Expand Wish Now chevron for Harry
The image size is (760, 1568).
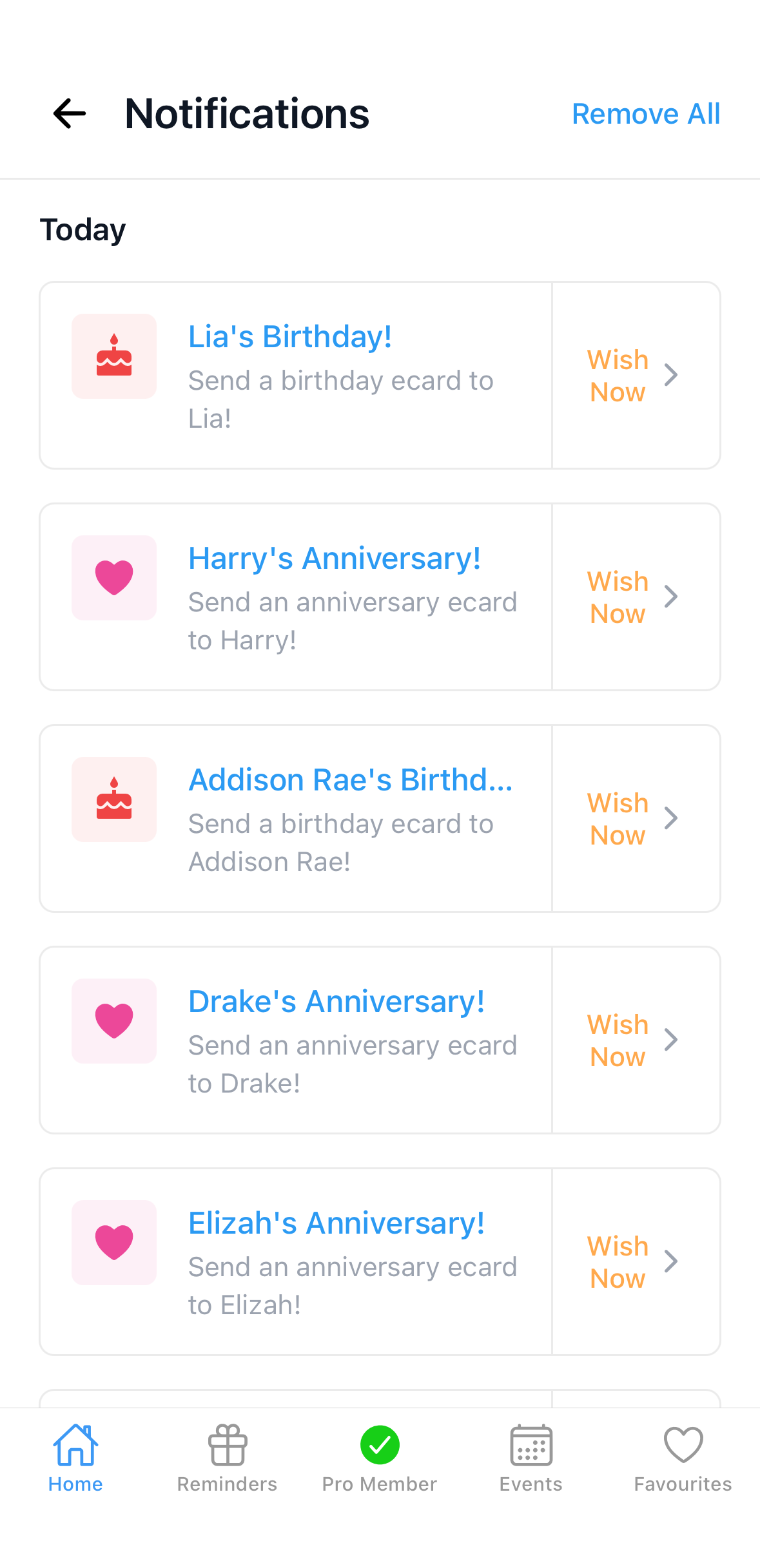tap(671, 597)
